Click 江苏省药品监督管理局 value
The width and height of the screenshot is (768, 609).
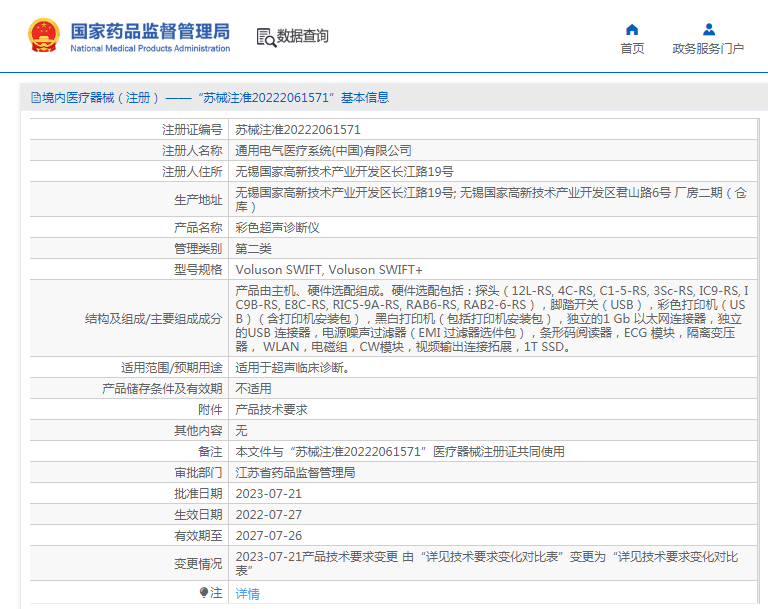295,473
